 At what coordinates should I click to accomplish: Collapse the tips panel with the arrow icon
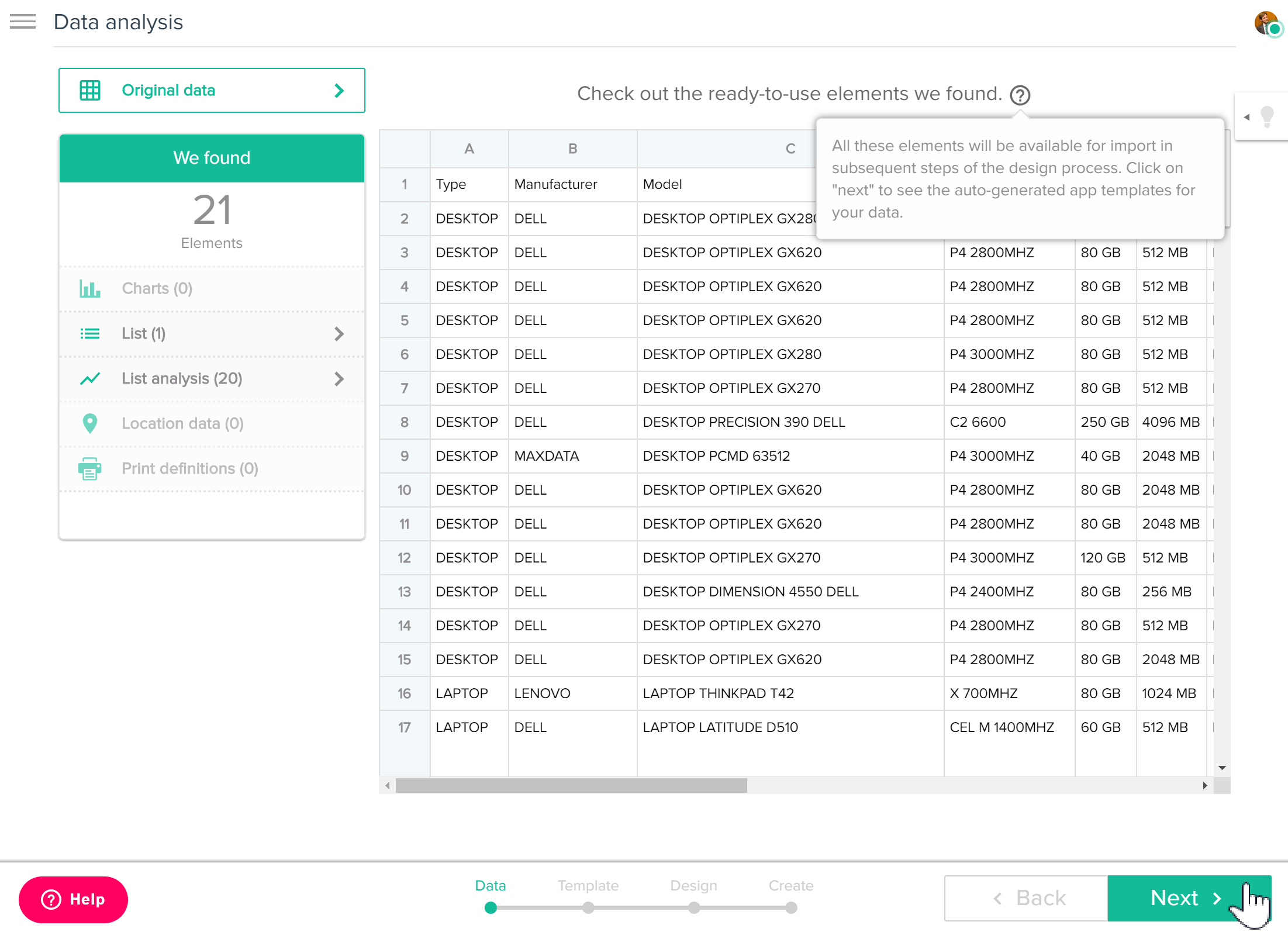(1246, 116)
